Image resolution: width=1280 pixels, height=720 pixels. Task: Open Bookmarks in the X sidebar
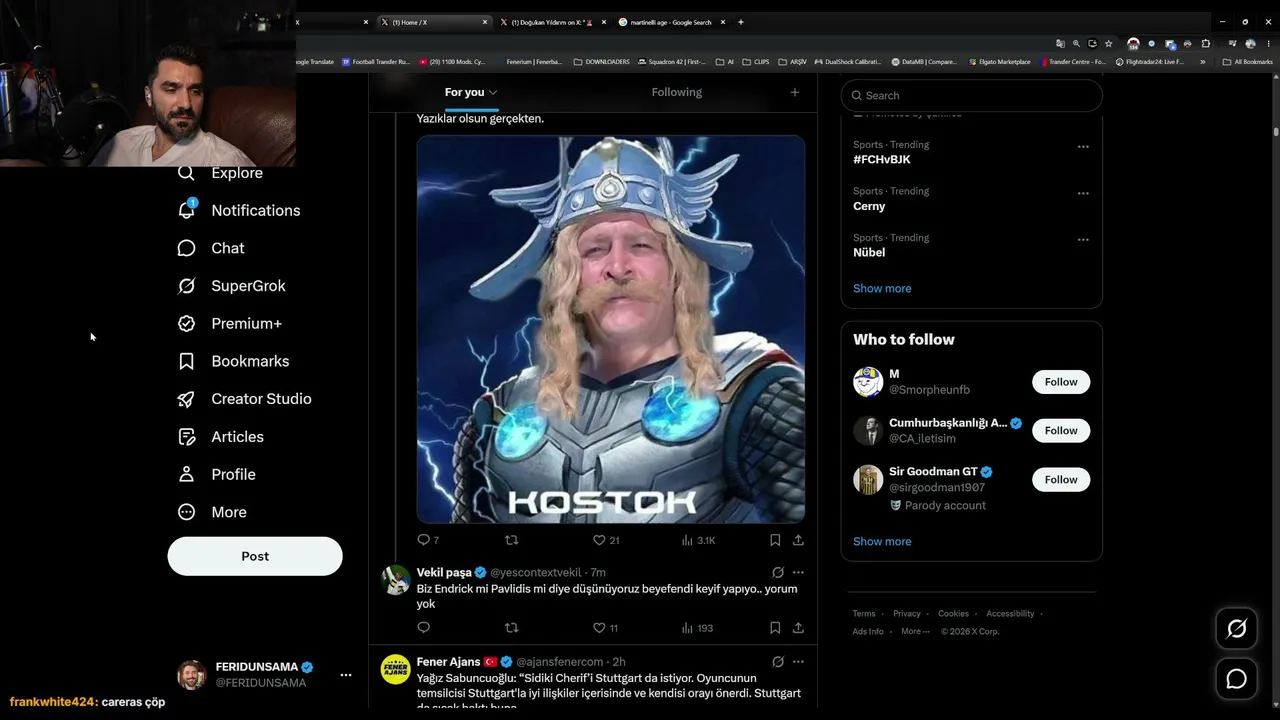[x=233, y=361]
